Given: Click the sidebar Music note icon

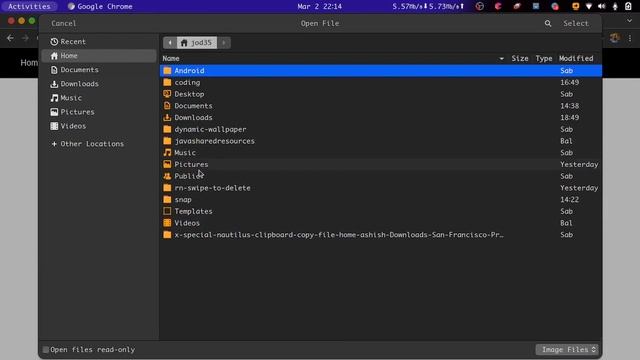Looking at the screenshot, I should tap(54, 98).
